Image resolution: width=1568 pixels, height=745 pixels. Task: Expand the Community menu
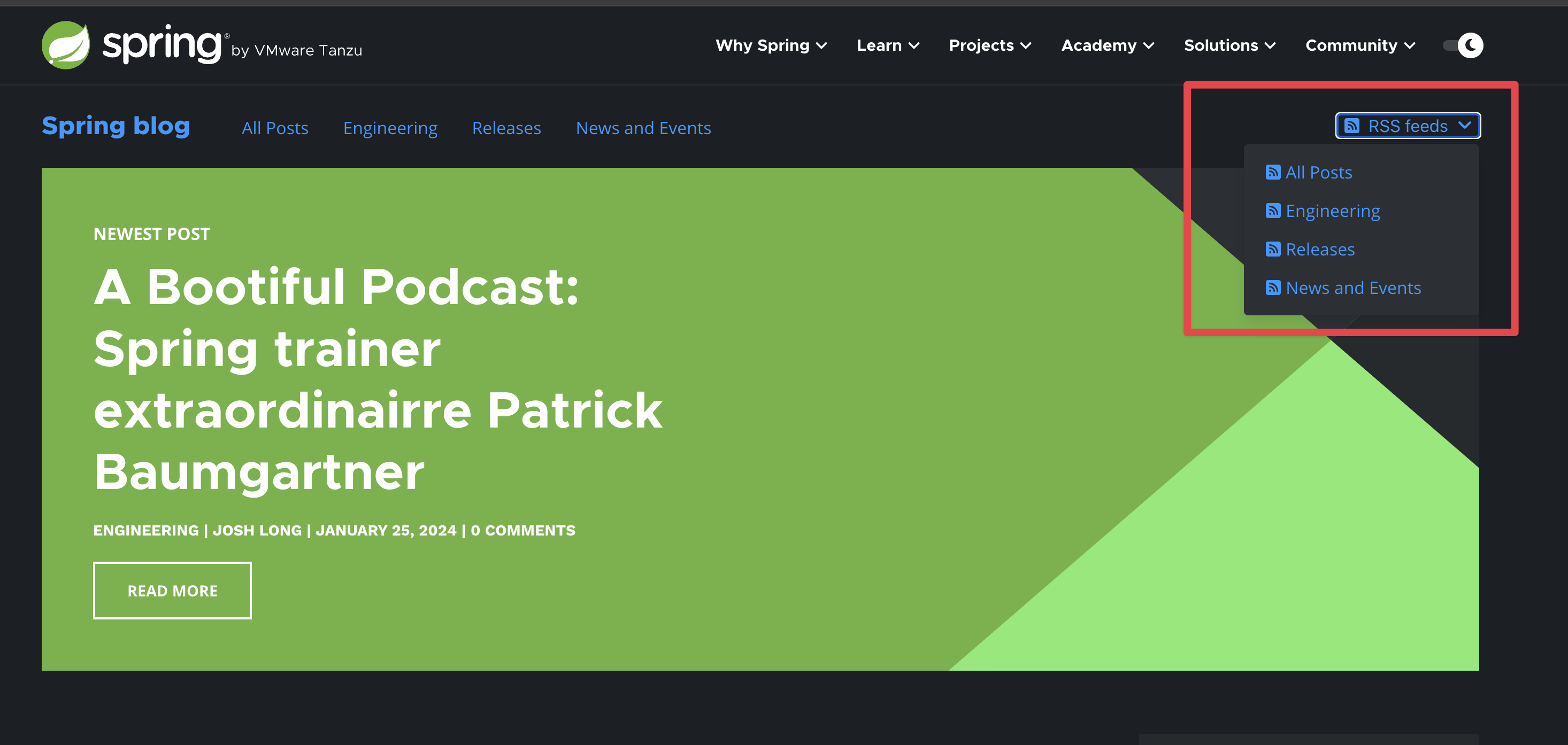click(1360, 45)
